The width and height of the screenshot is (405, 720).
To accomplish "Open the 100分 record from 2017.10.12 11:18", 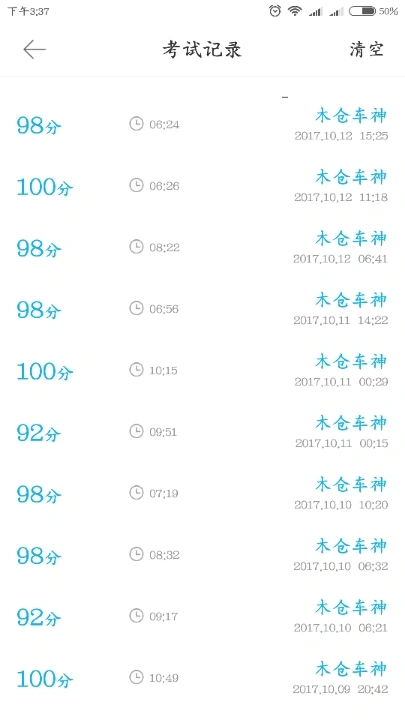I will tap(202, 186).
